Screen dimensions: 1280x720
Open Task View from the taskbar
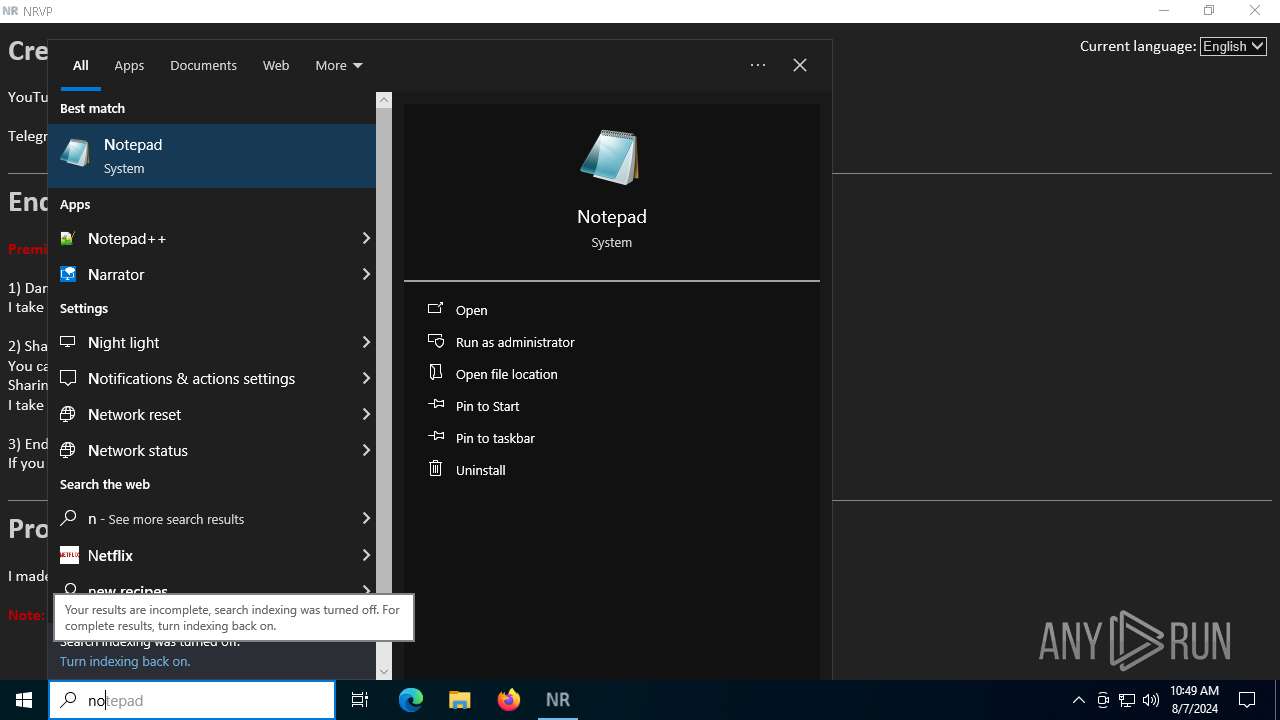pos(360,700)
